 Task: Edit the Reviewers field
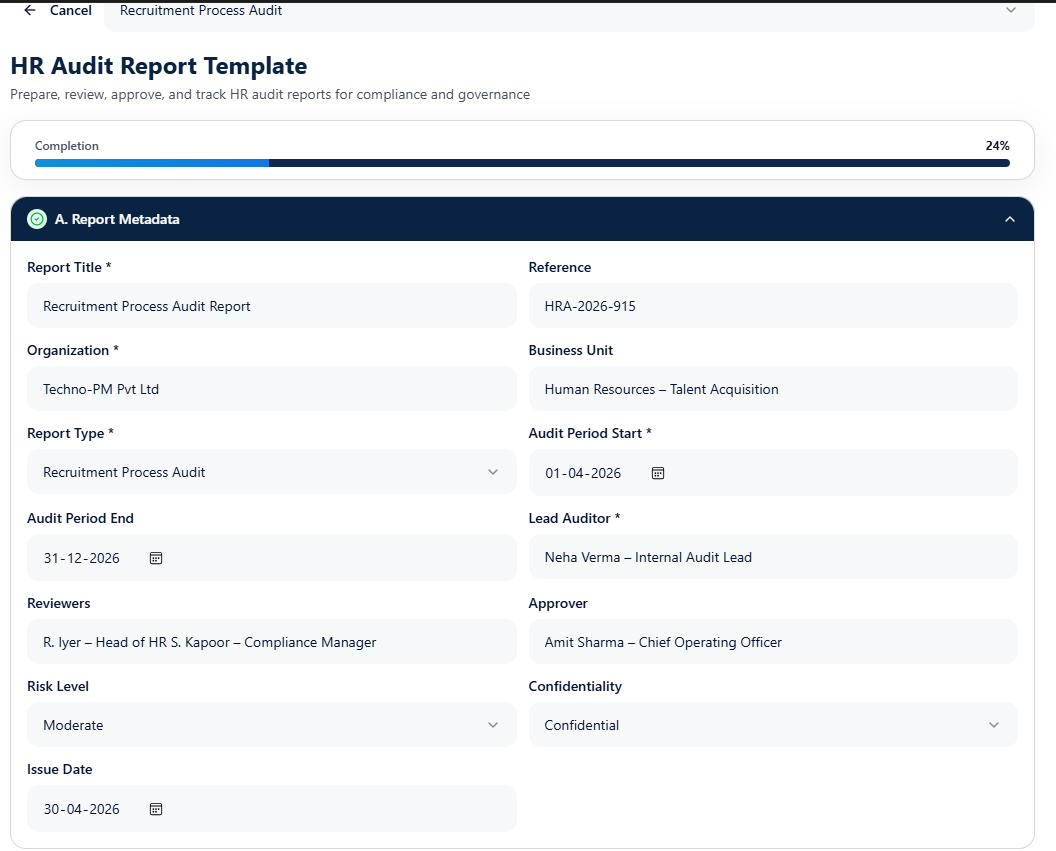pyautogui.click(x=271, y=642)
